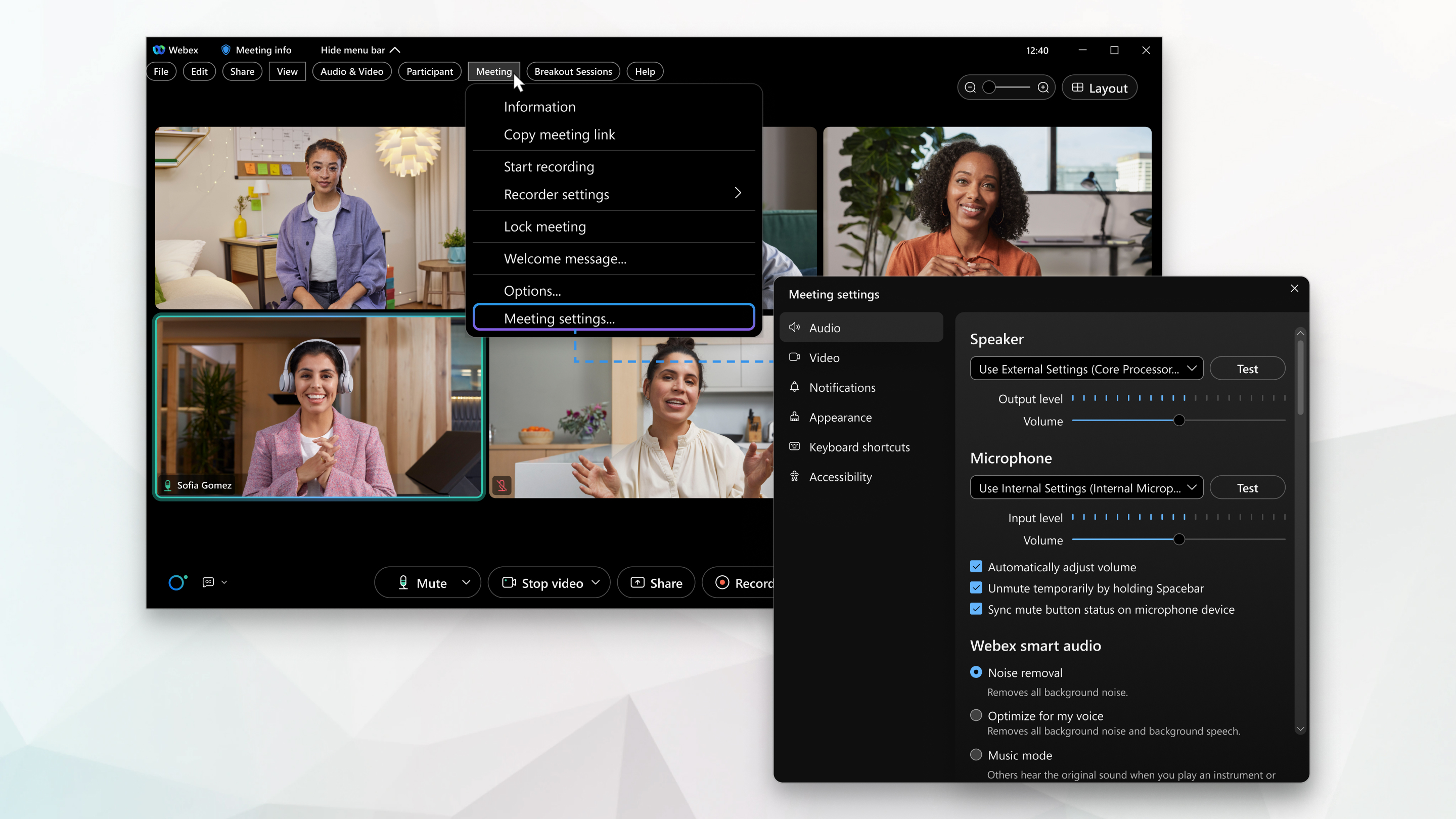Screen dimensions: 1456x819
Task: Expand the Mute button dropdown arrow
Action: tap(466, 583)
